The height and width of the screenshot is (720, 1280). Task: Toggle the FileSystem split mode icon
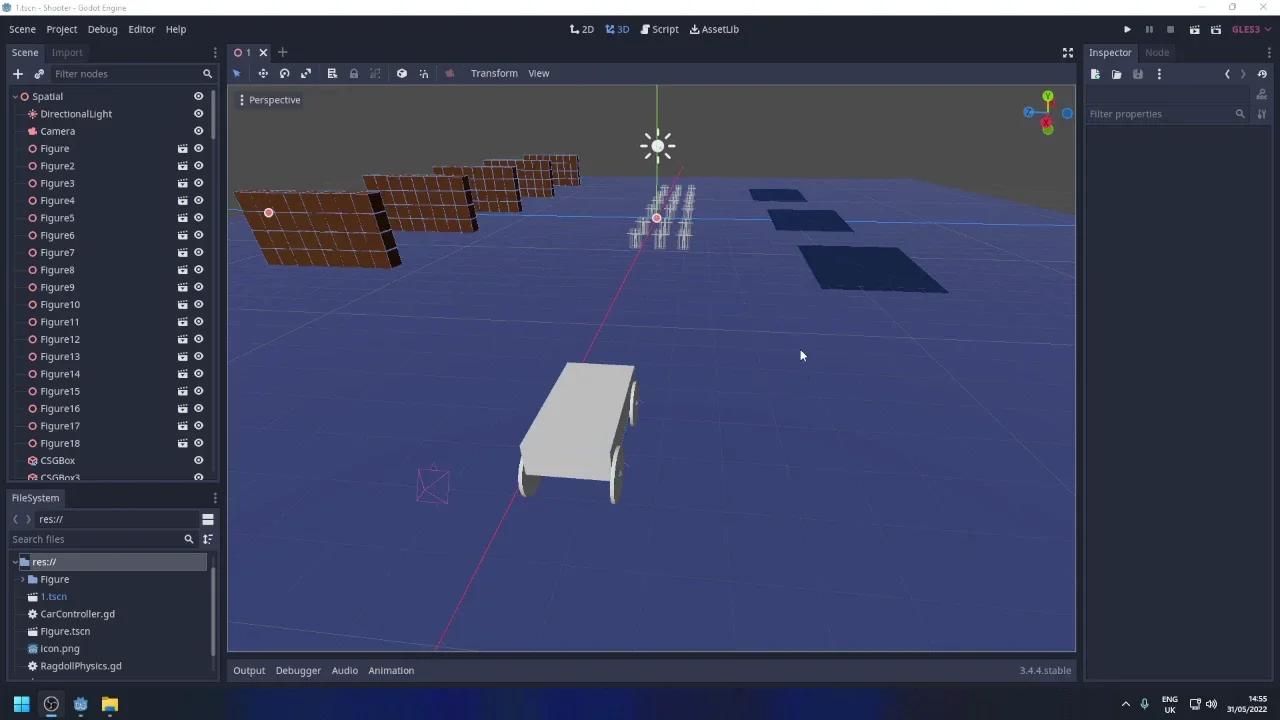point(208,519)
